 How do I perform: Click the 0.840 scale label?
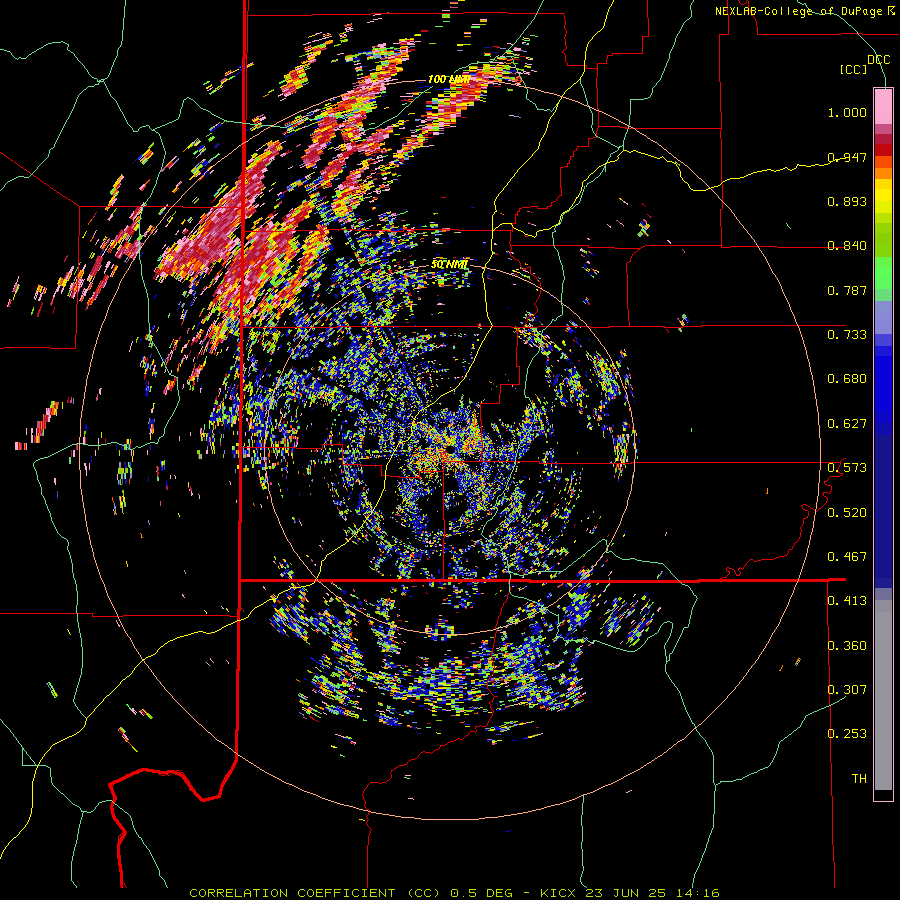pos(847,246)
